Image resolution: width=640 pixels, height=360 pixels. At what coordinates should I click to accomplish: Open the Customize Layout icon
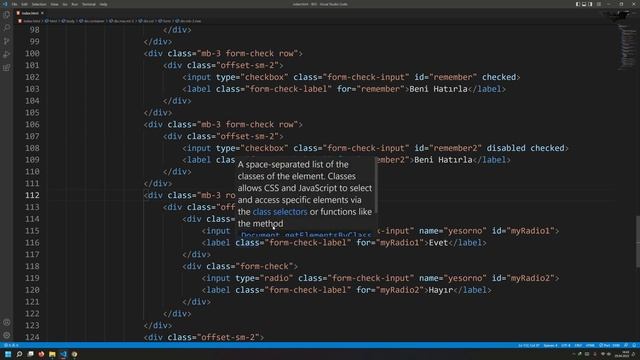click(x=599, y=4)
